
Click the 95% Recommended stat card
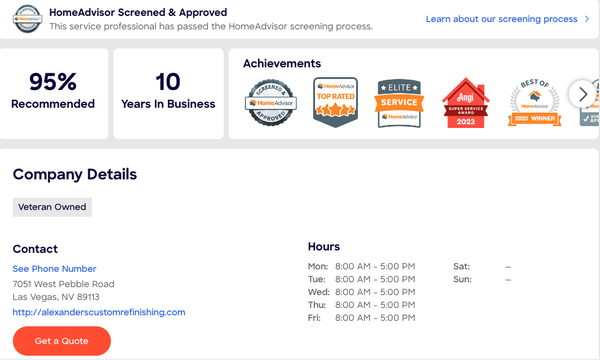point(53,93)
